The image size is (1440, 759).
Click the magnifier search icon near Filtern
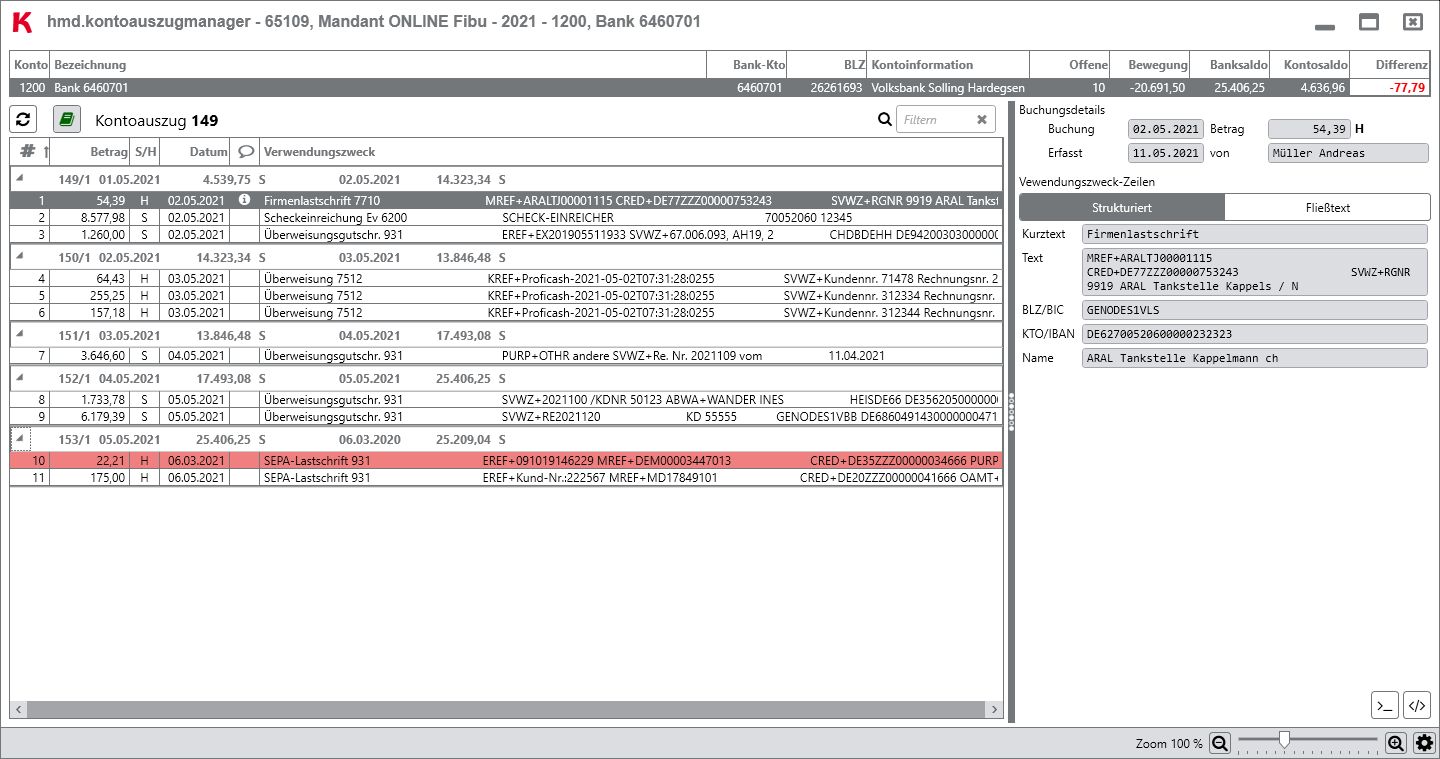pos(884,120)
